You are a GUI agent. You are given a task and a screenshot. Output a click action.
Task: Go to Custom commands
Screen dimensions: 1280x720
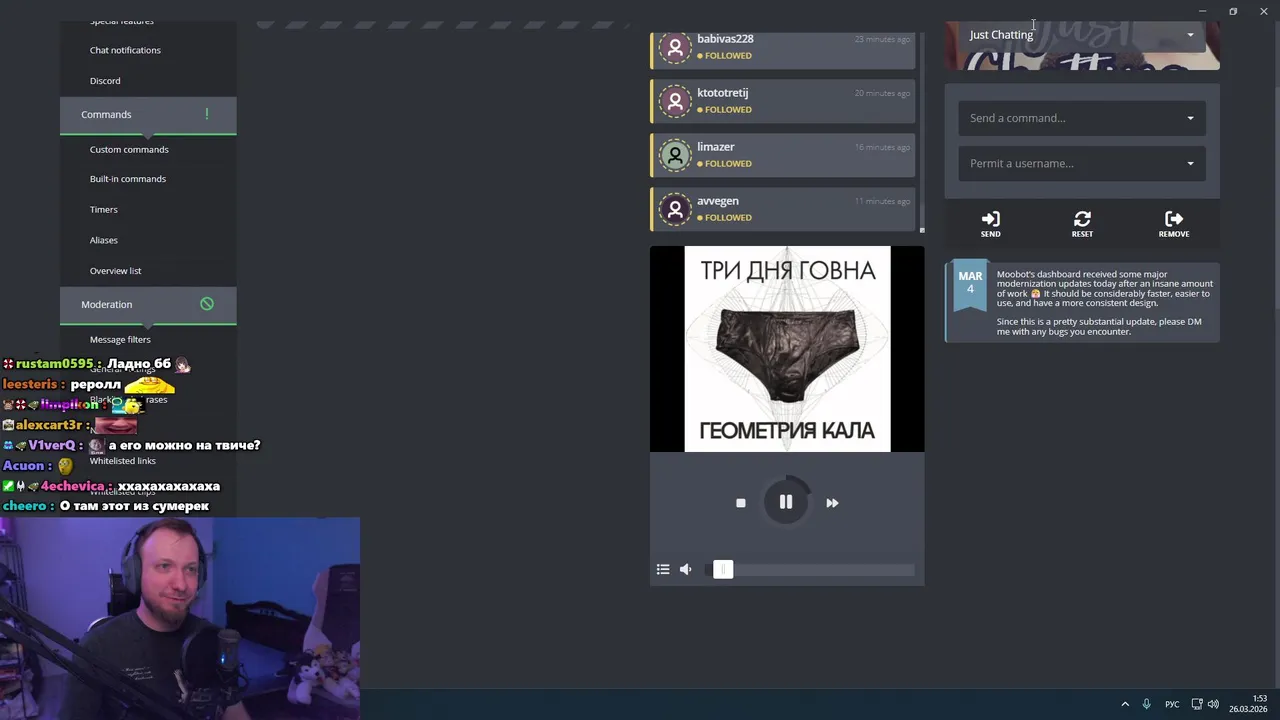[129, 150]
